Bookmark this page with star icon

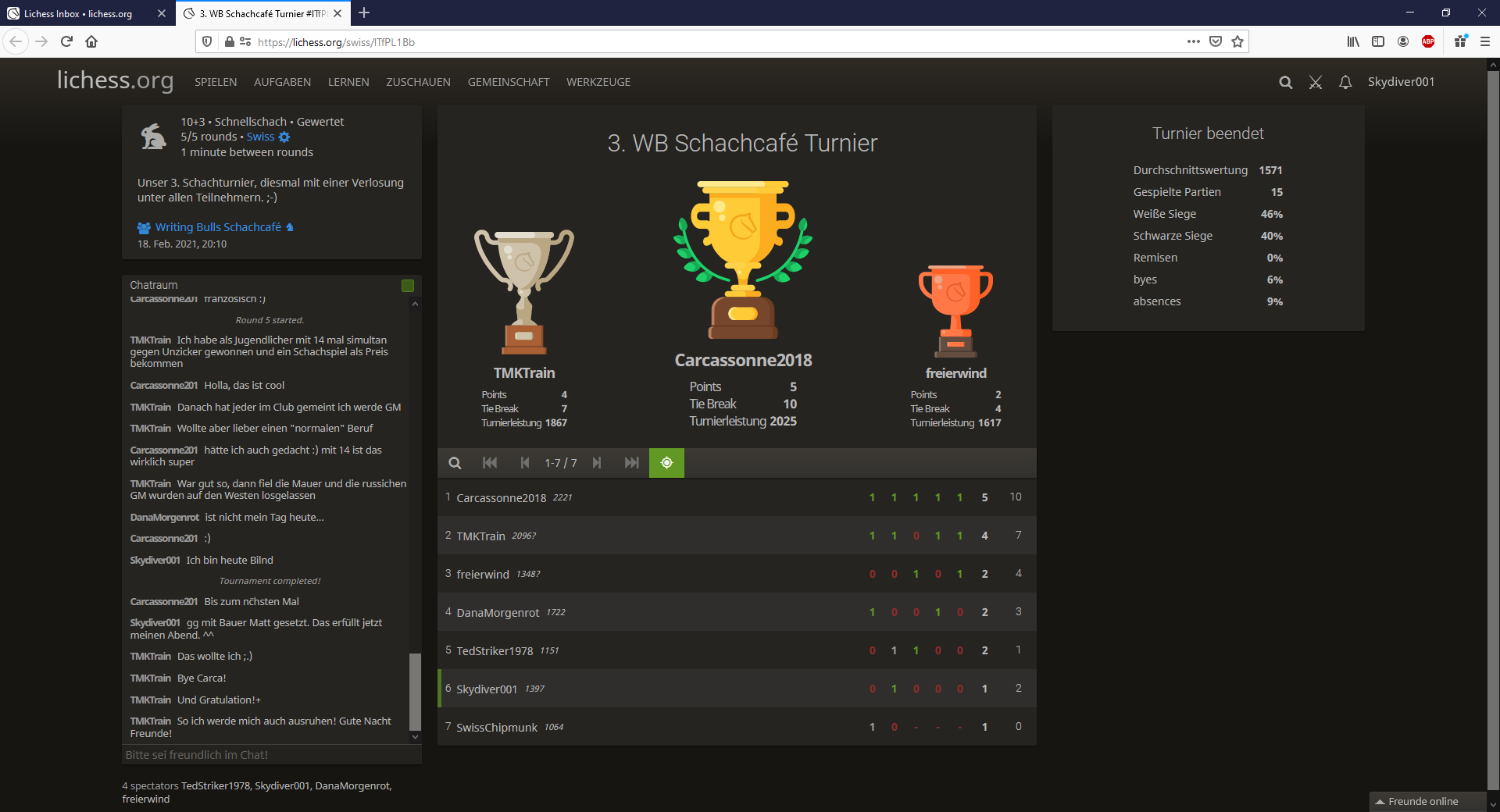(1237, 41)
